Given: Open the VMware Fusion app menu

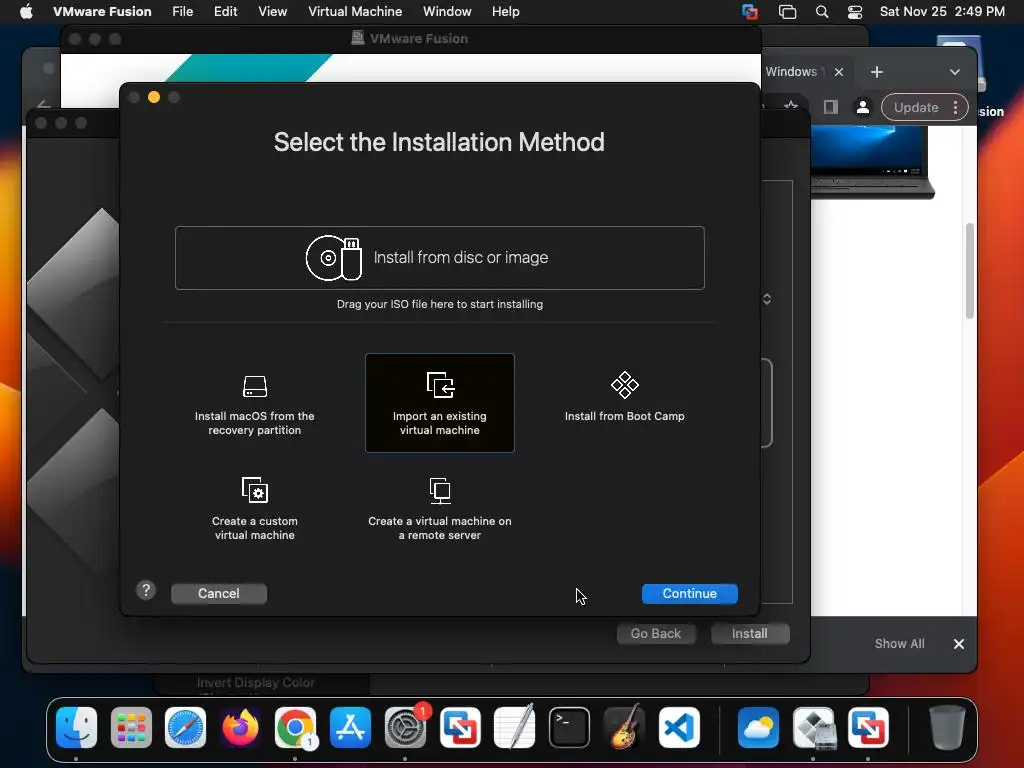Looking at the screenshot, I should 102,11.
